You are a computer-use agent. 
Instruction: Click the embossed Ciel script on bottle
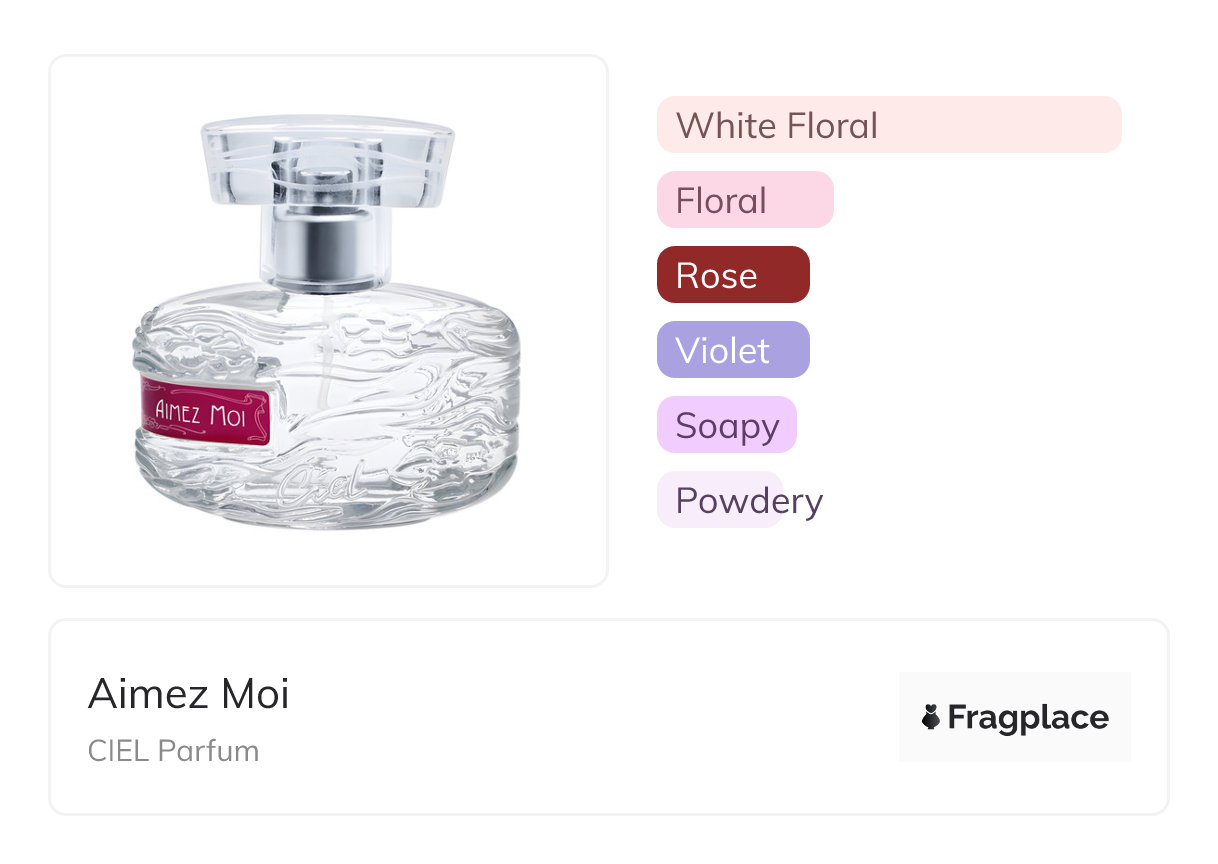(320, 483)
